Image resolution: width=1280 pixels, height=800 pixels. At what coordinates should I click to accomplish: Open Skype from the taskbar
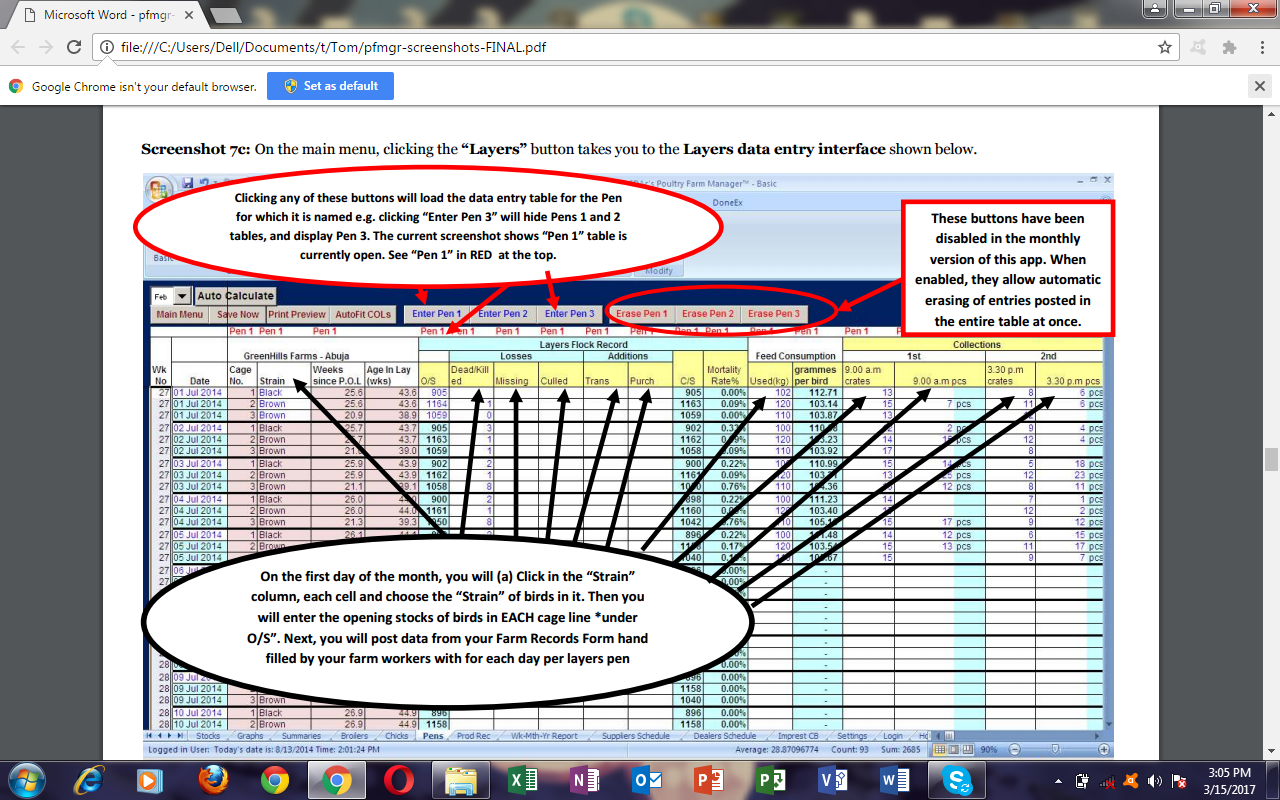click(957, 780)
